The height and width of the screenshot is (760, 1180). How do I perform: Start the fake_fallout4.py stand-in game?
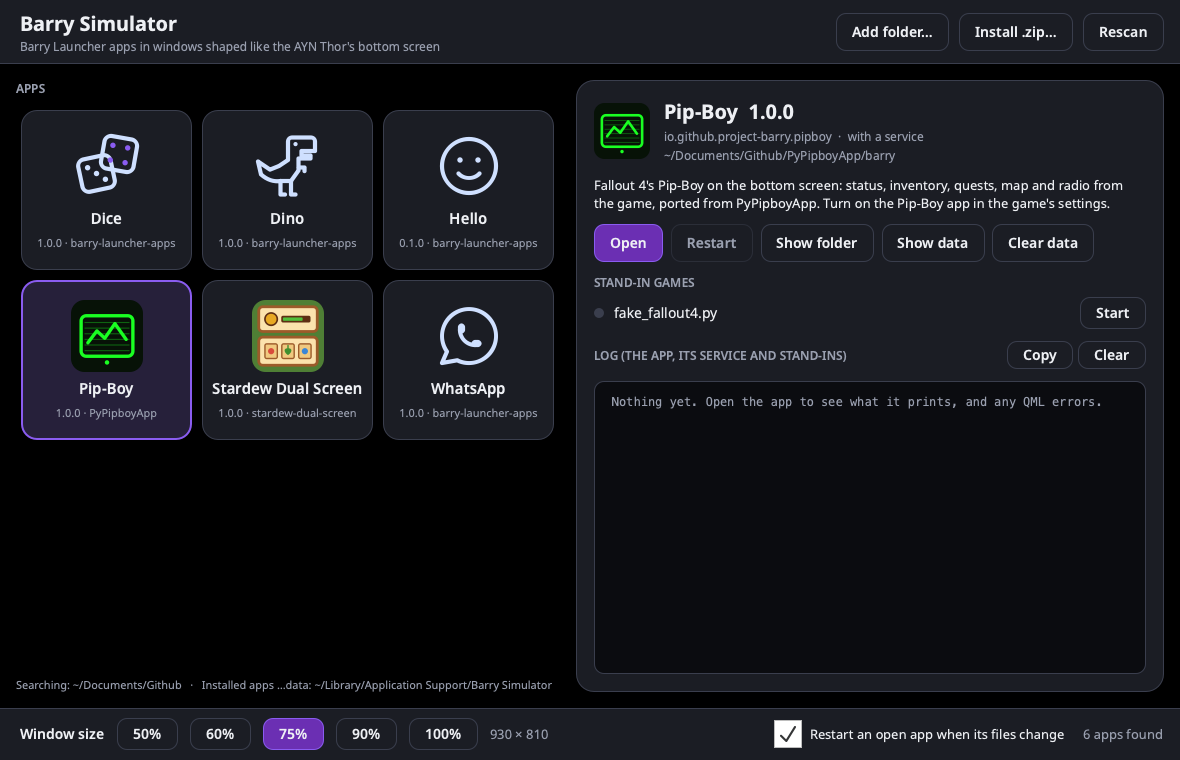(x=1112, y=313)
